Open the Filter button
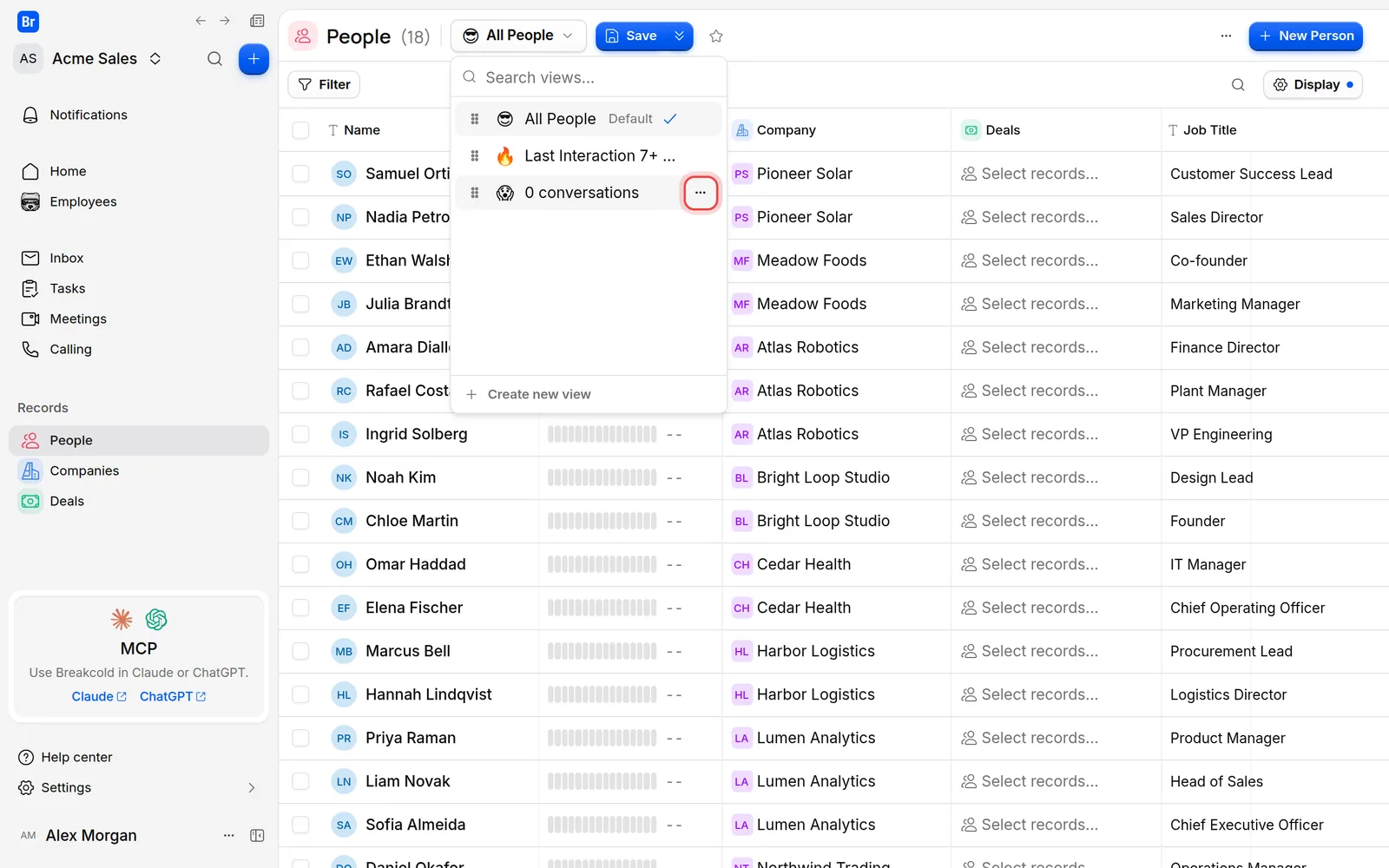 point(324,84)
